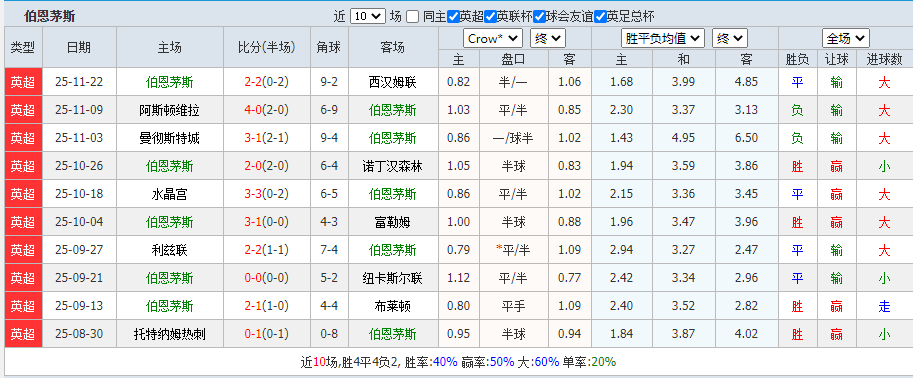This screenshot has width=913, height=378.
Task: Click the 0-1(0-1) score result
Action: 267,334
